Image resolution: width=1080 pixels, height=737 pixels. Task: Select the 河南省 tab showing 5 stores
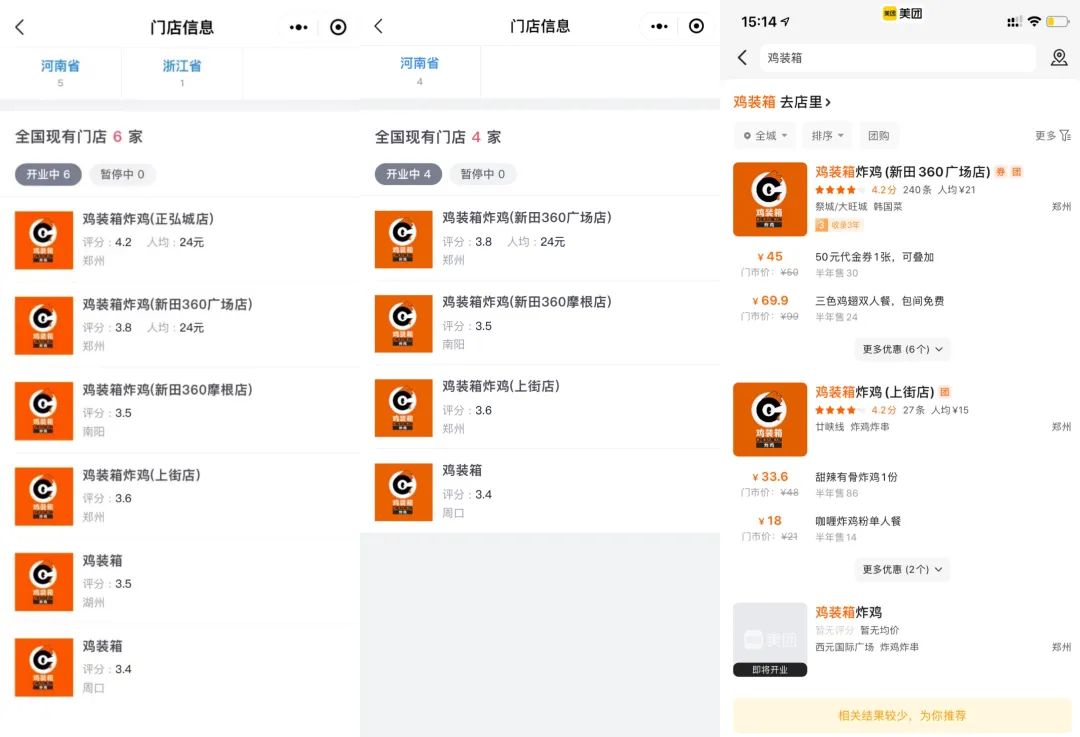pos(60,72)
